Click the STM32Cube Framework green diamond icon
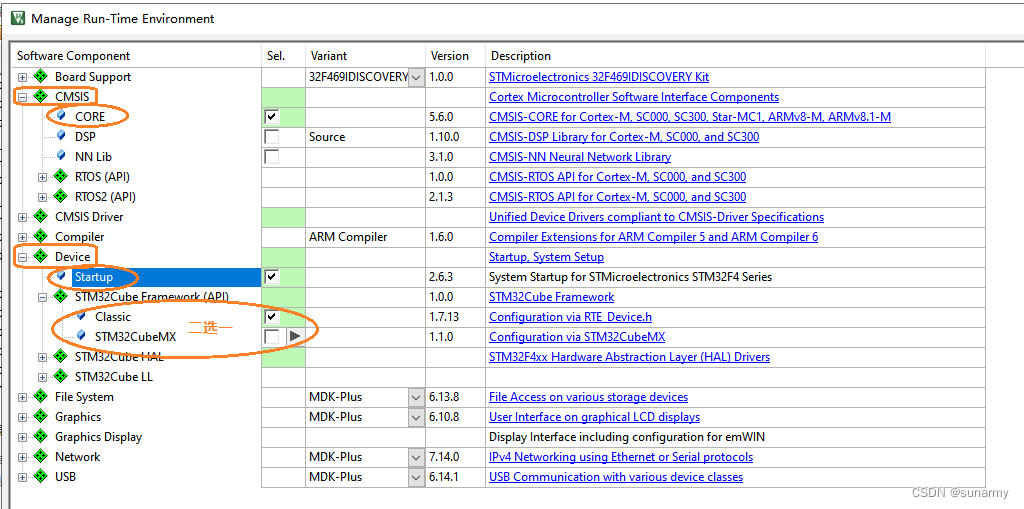The height and width of the screenshot is (509, 1024). click(61, 297)
